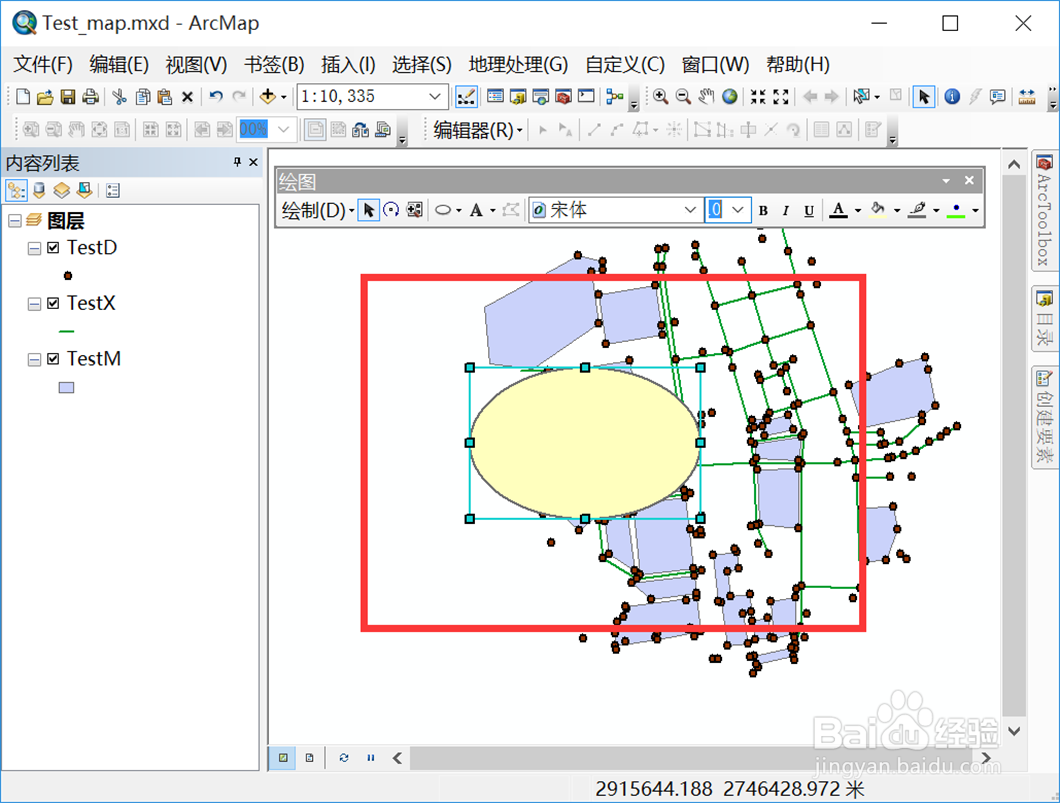Uncheck the TestD layer visibility
This screenshot has height=803, width=1060.
(x=53, y=248)
